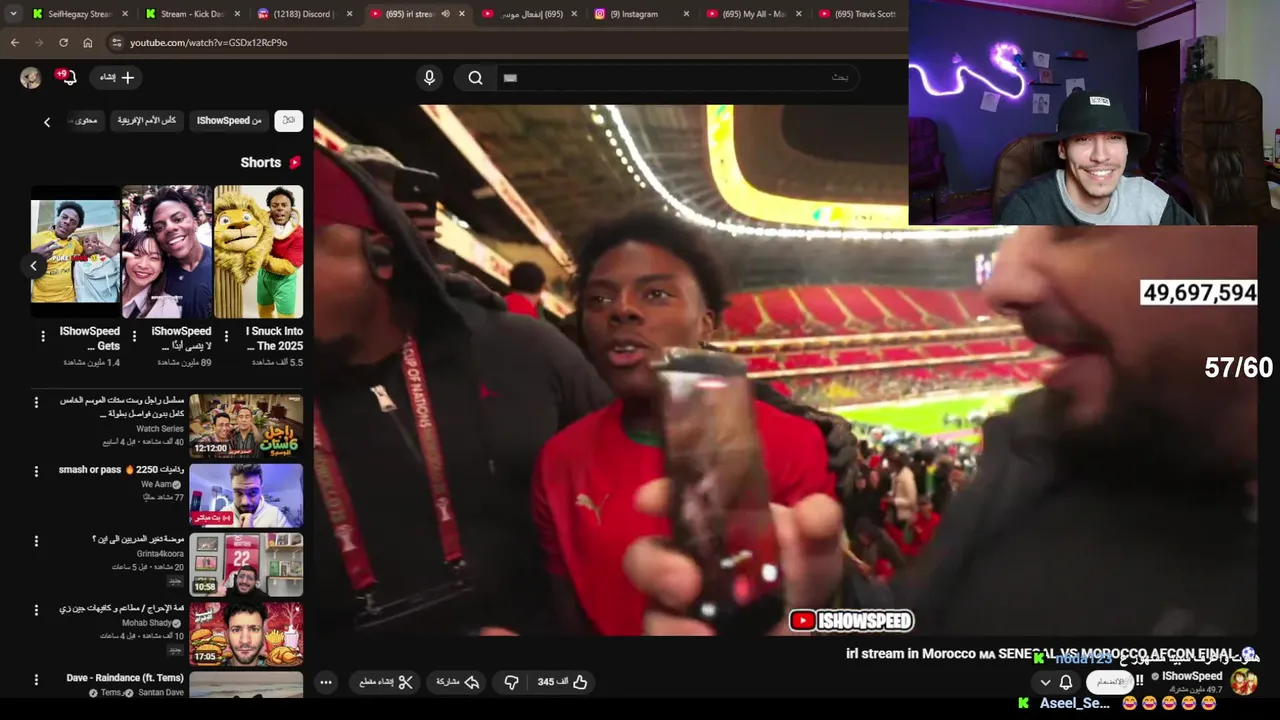Open 'smash or pass 2250' live video
Screen dimensions: 1280x720
[x=246, y=495]
